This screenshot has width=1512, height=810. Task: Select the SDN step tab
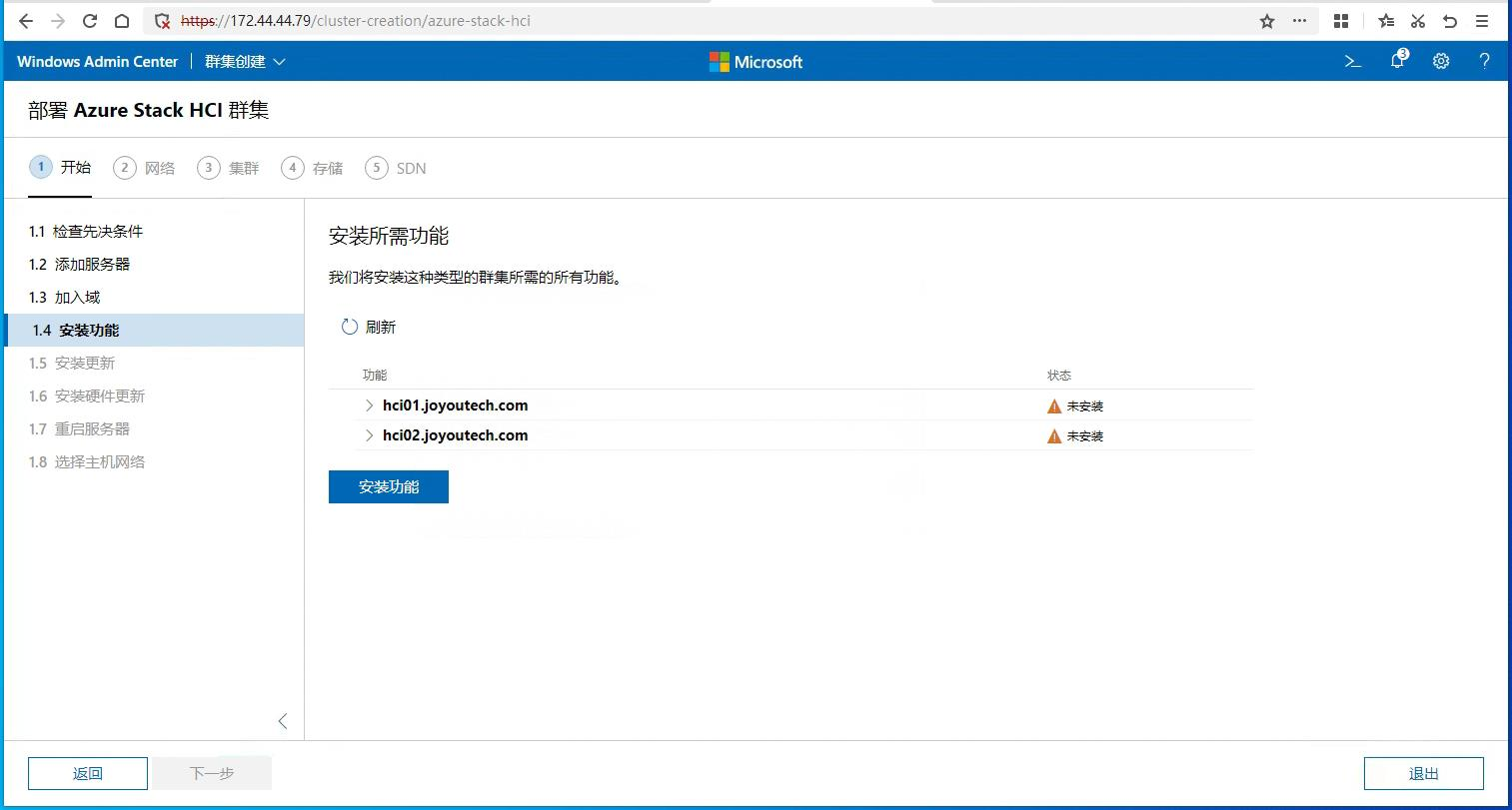coord(396,168)
